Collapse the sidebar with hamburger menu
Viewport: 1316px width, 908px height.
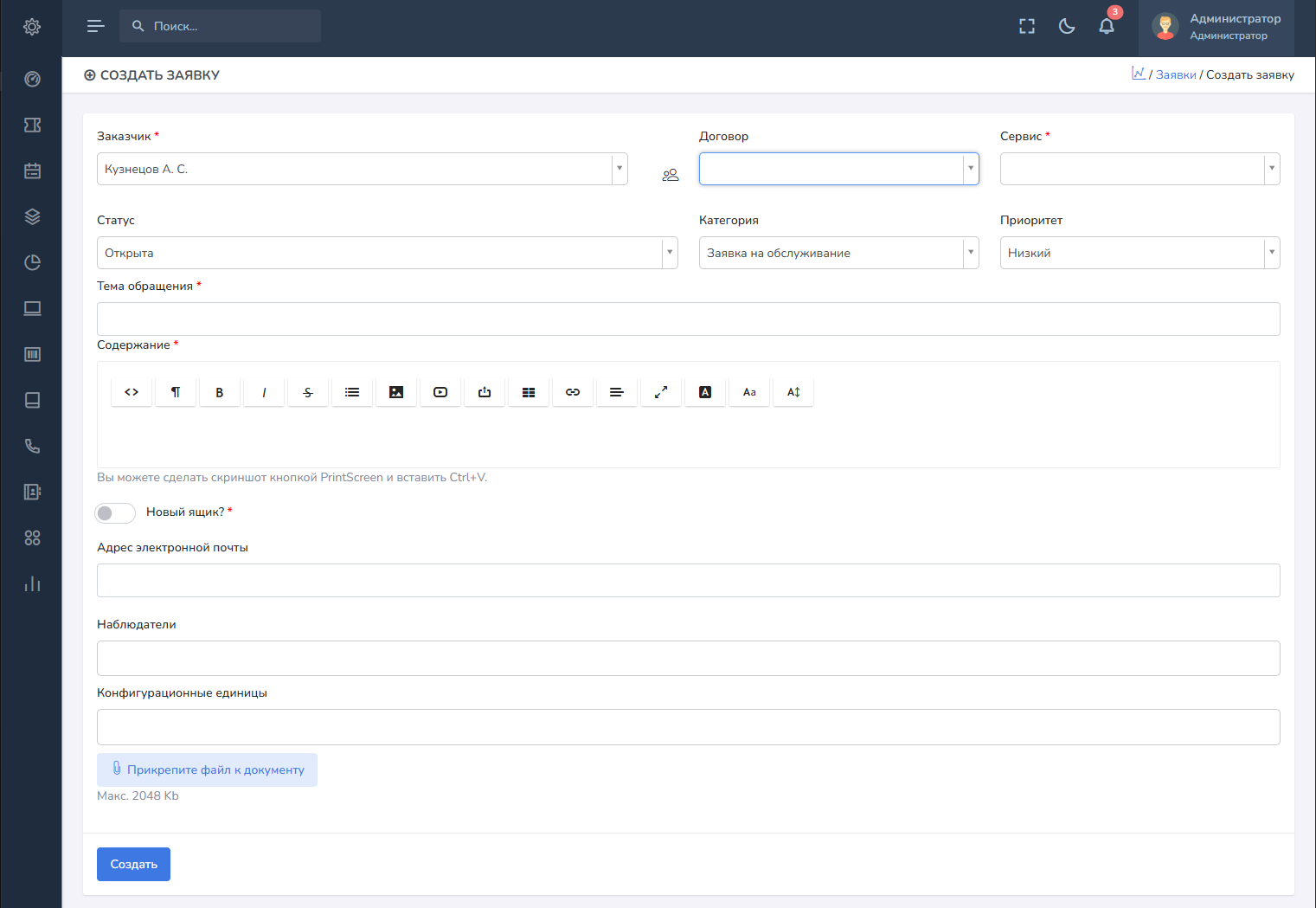coord(96,26)
